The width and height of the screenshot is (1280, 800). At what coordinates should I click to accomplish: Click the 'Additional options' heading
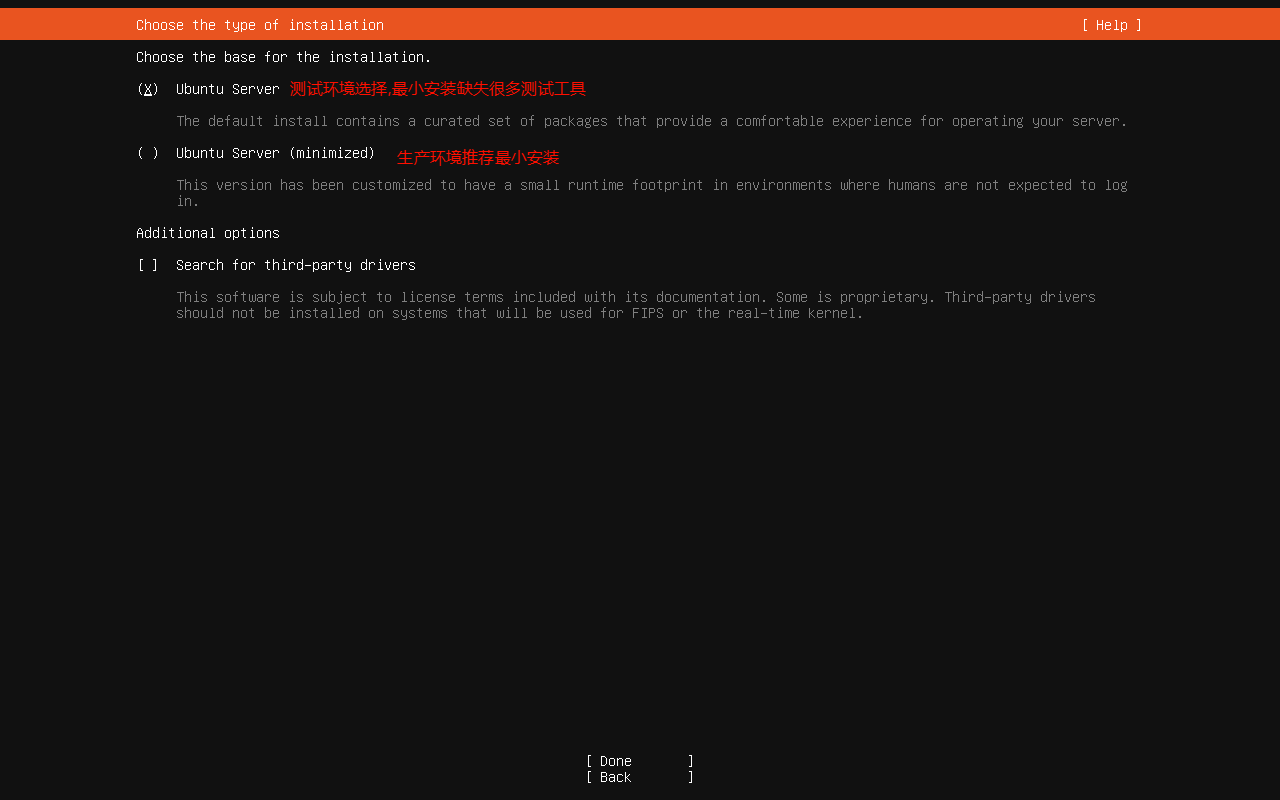[x=208, y=233]
